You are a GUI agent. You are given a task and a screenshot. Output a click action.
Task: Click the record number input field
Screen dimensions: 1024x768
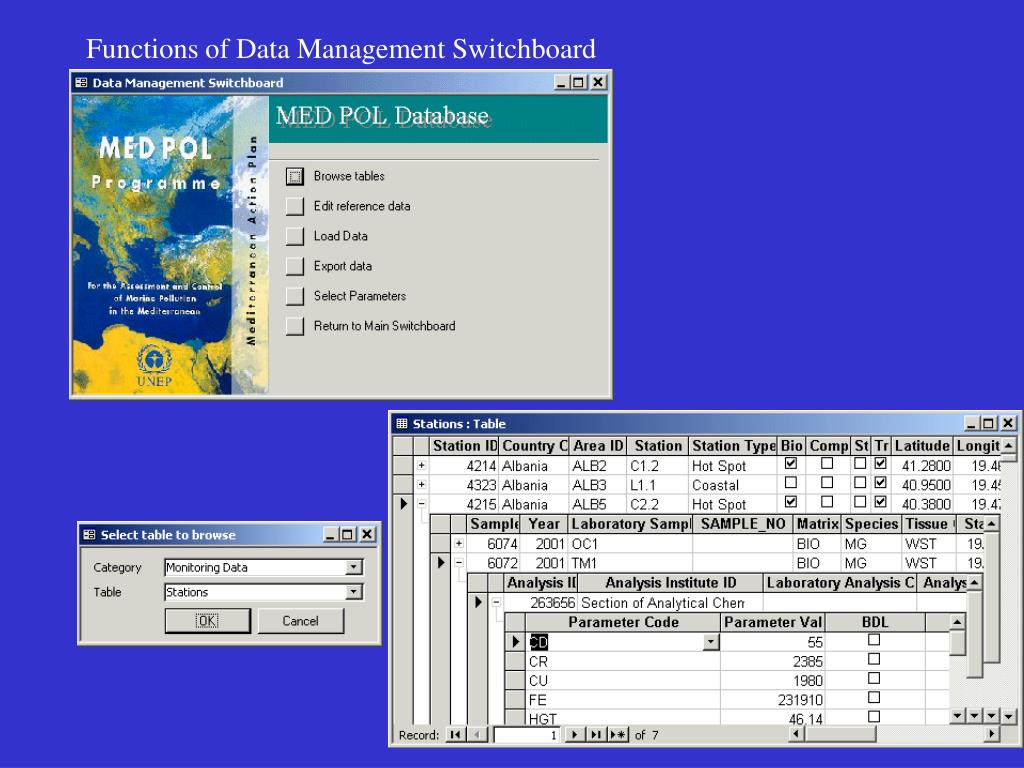coord(526,735)
